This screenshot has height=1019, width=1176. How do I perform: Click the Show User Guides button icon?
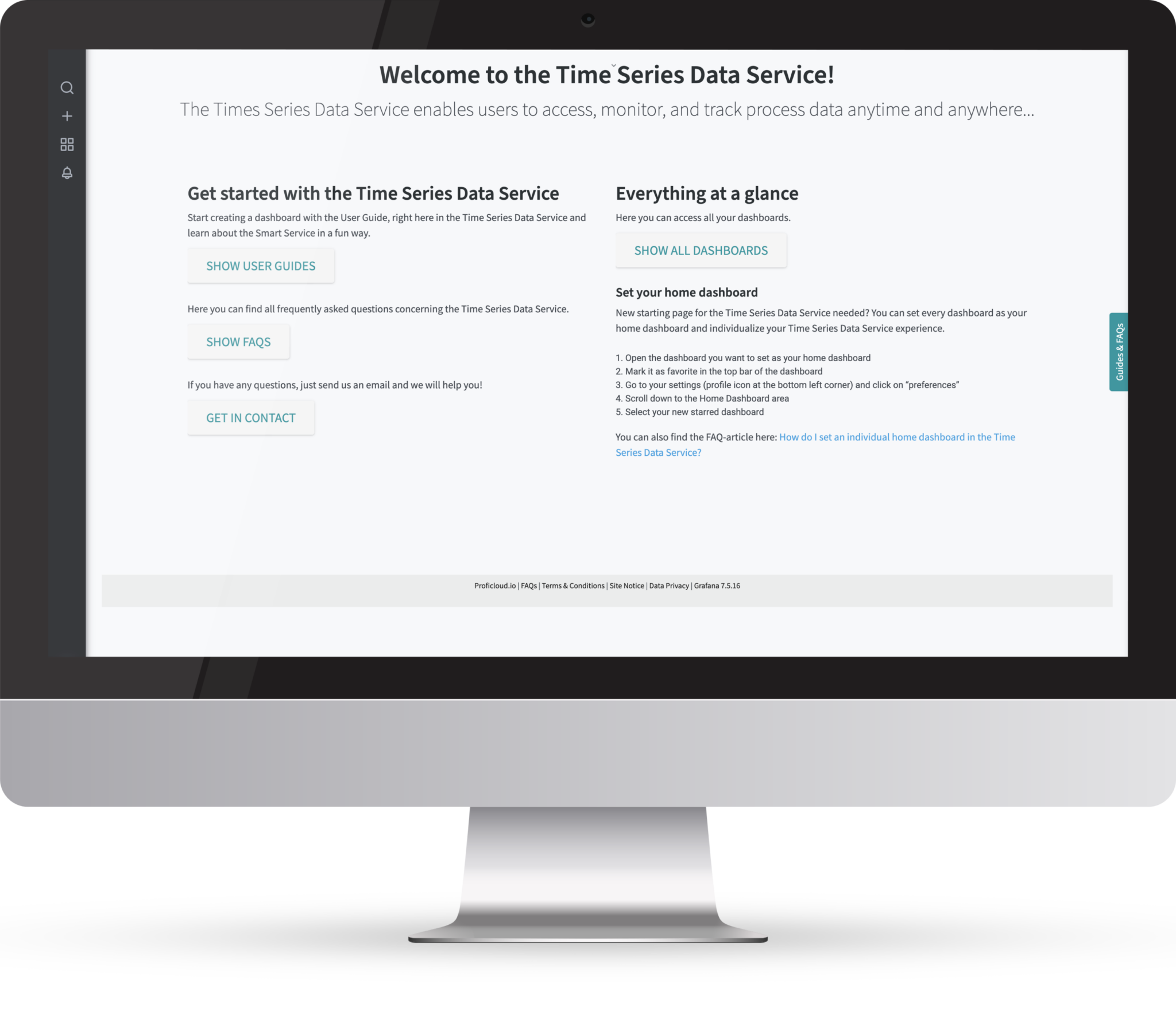pyautogui.click(x=260, y=265)
